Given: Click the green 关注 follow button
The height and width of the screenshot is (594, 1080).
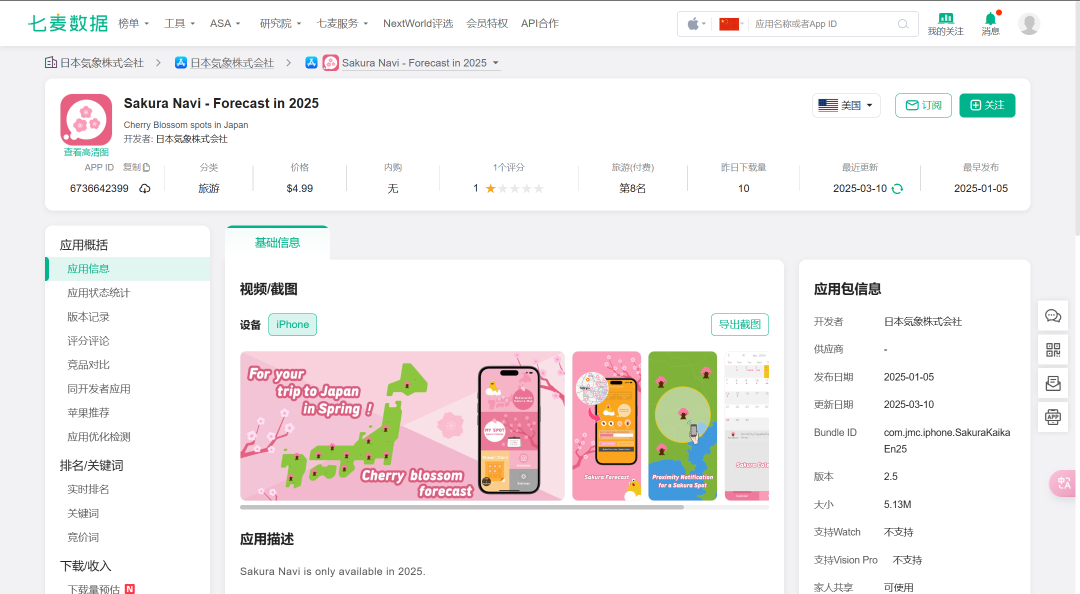Looking at the screenshot, I should point(987,105).
